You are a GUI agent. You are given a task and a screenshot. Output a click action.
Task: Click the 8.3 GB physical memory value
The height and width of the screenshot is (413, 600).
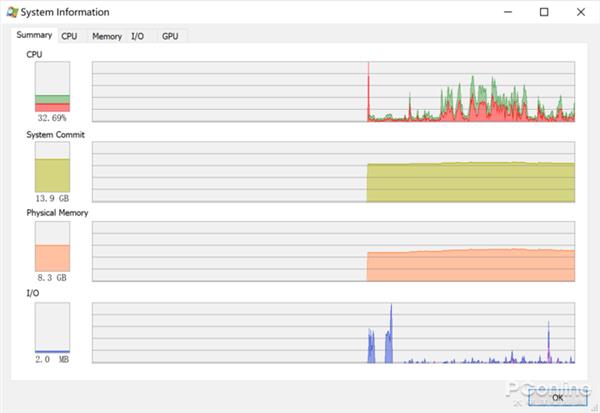pyautogui.click(x=52, y=278)
